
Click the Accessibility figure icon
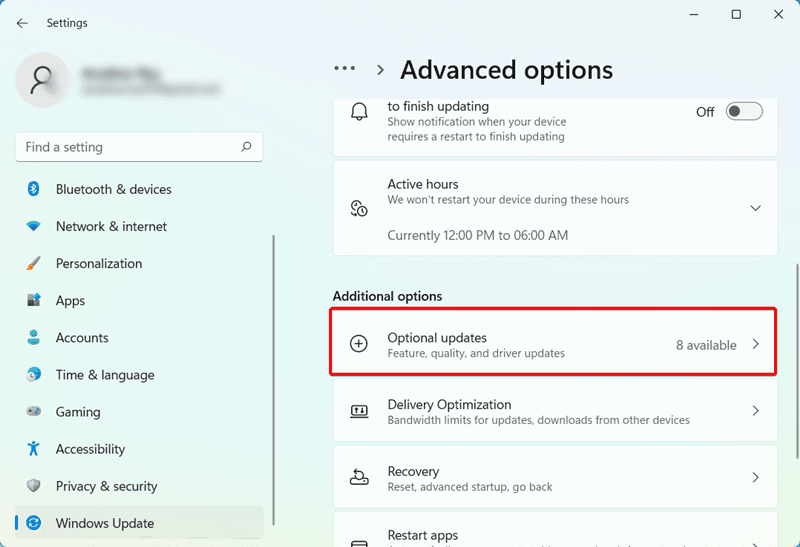click(34, 449)
